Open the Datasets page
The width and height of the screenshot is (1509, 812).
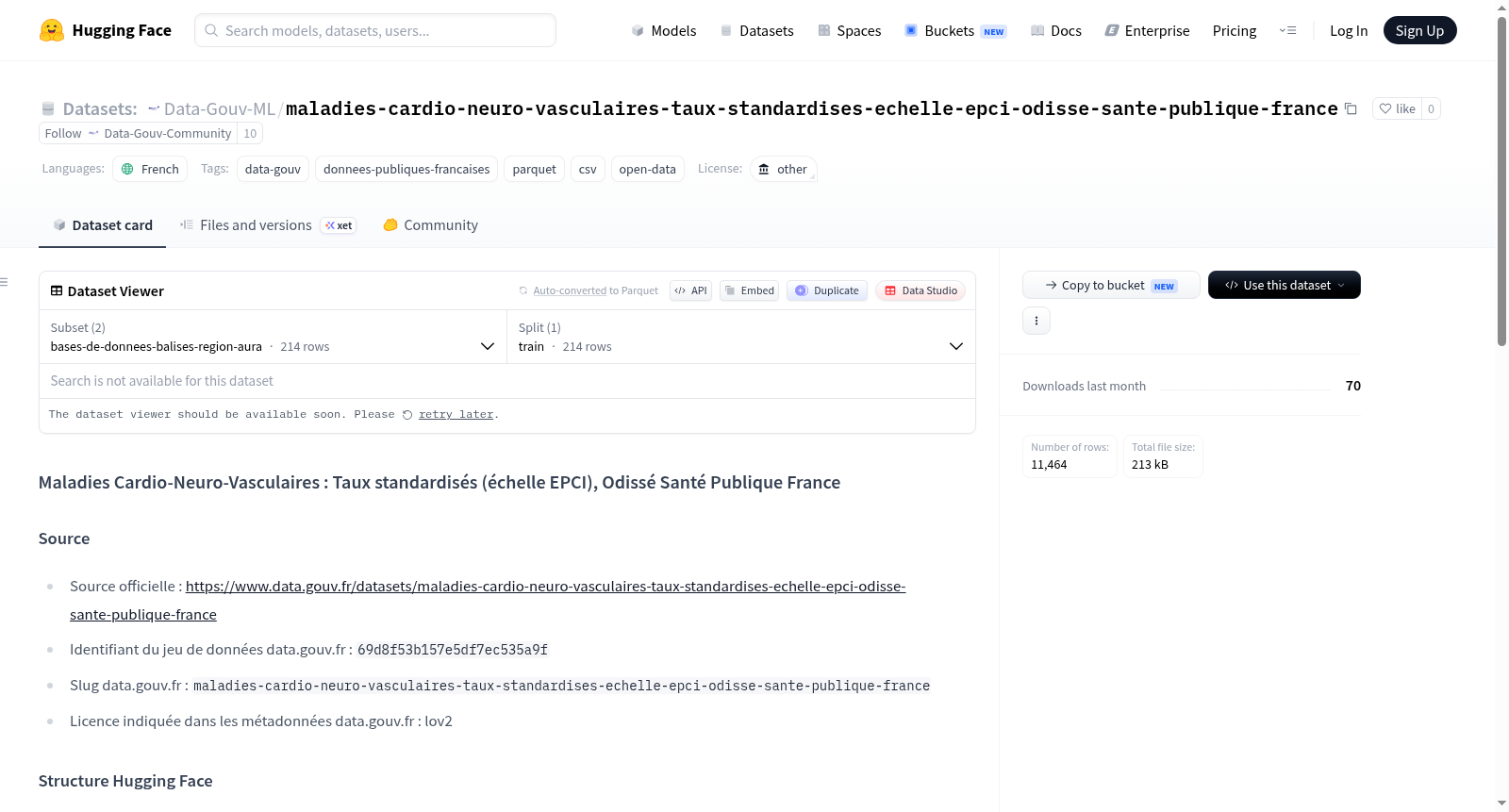[757, 30]
